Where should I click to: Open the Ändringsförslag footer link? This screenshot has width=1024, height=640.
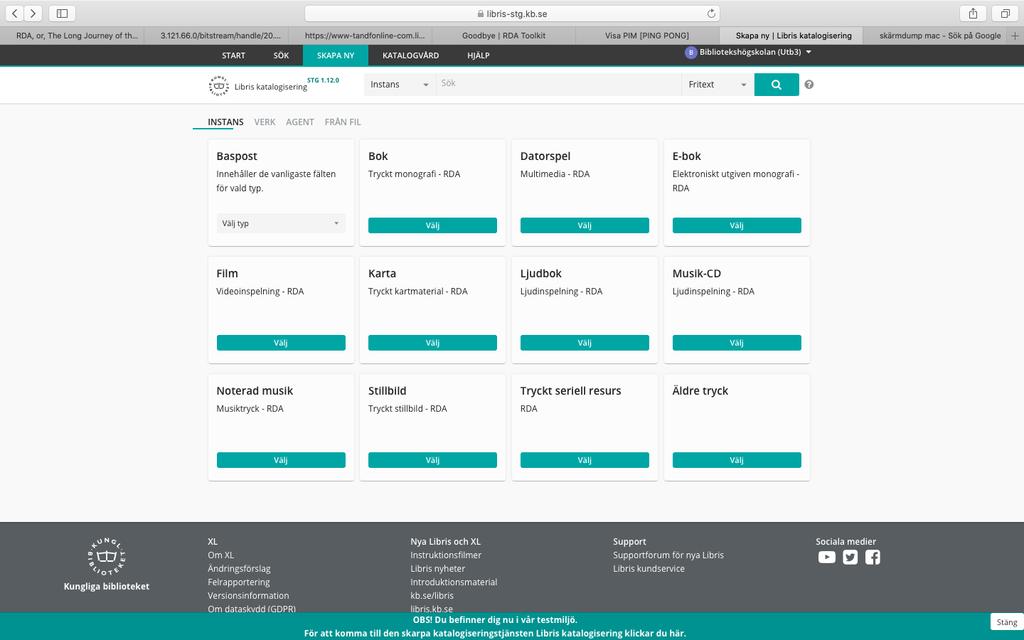click(x=239, y=569)
